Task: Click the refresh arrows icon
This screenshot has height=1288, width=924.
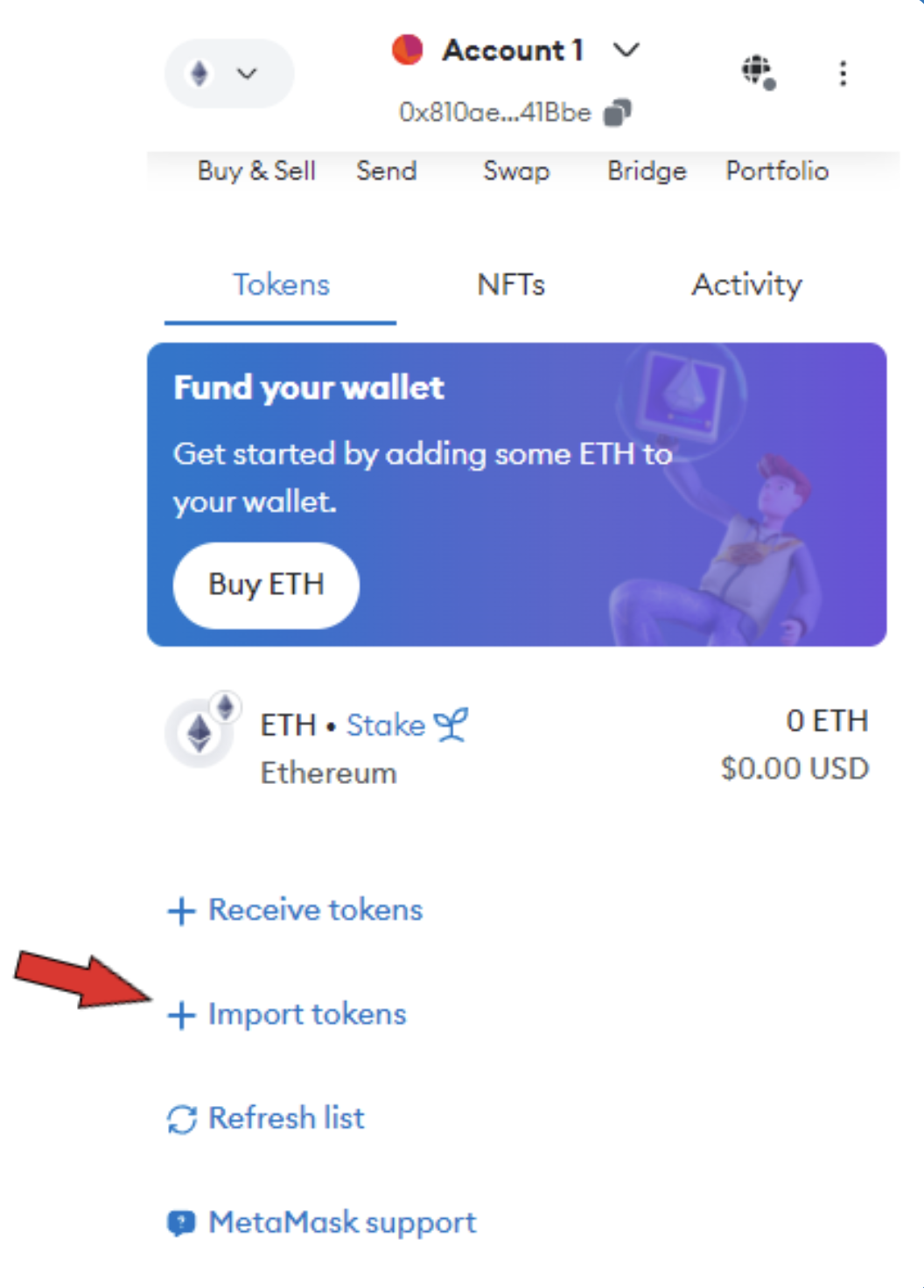Action: pos(181,1119)
